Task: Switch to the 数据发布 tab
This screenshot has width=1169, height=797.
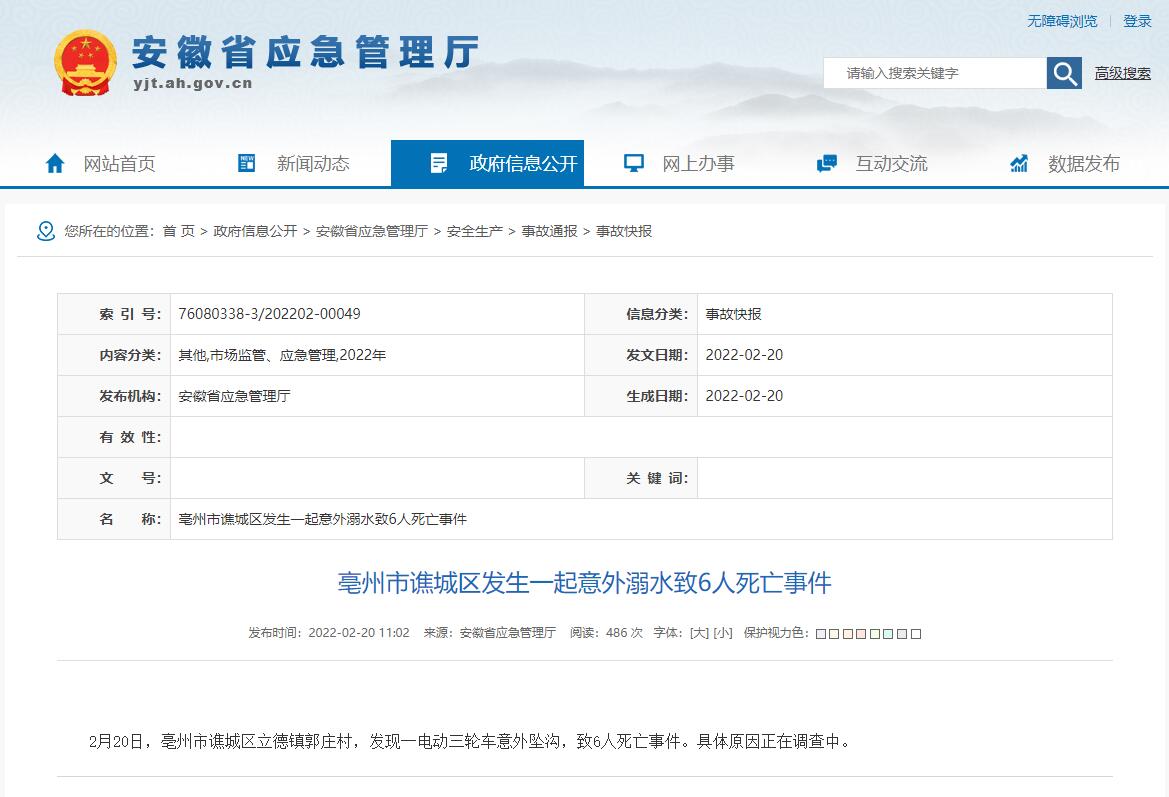Action: [1083, 163]
